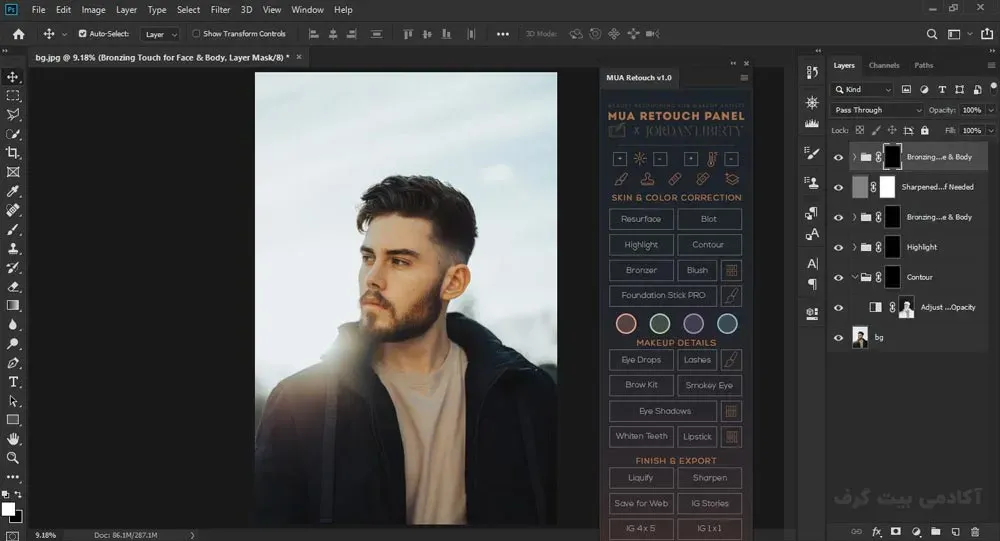1000x541 pixels.
Task: Select the Zoom tool
Action: pos(13,458)
